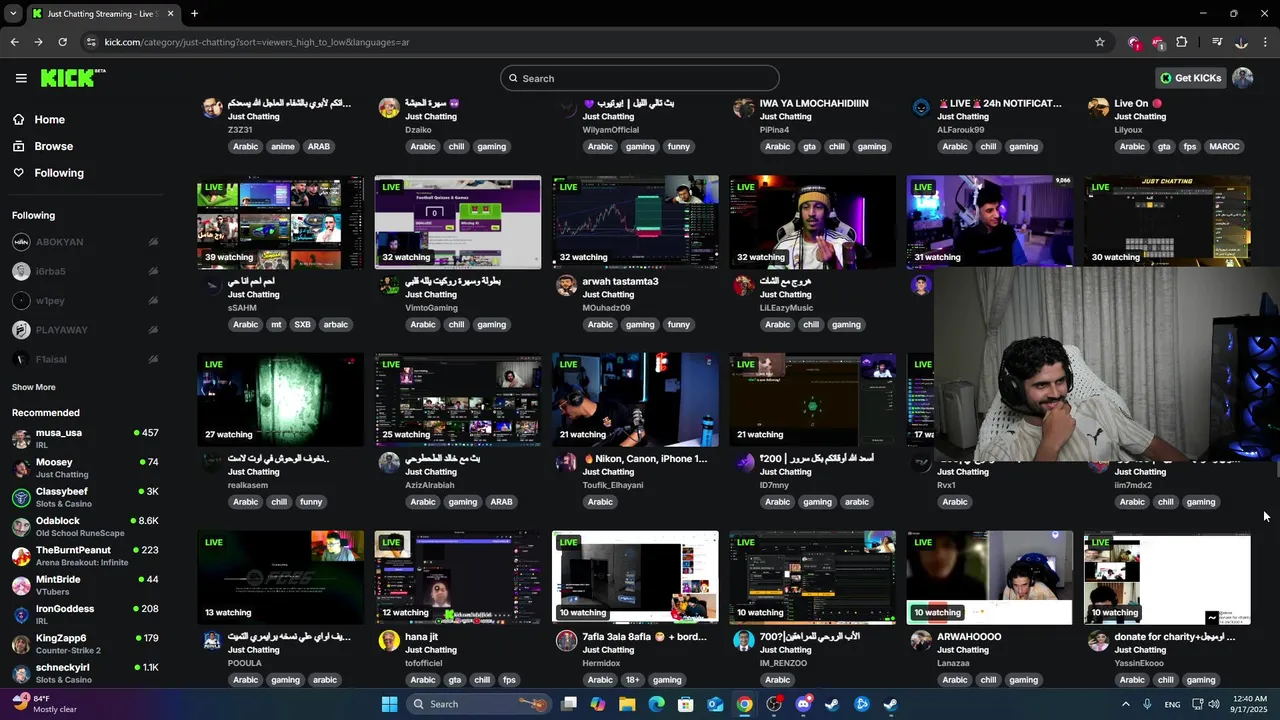Click the 'fps' tag under tofofficiel

[x=509, y=680]
